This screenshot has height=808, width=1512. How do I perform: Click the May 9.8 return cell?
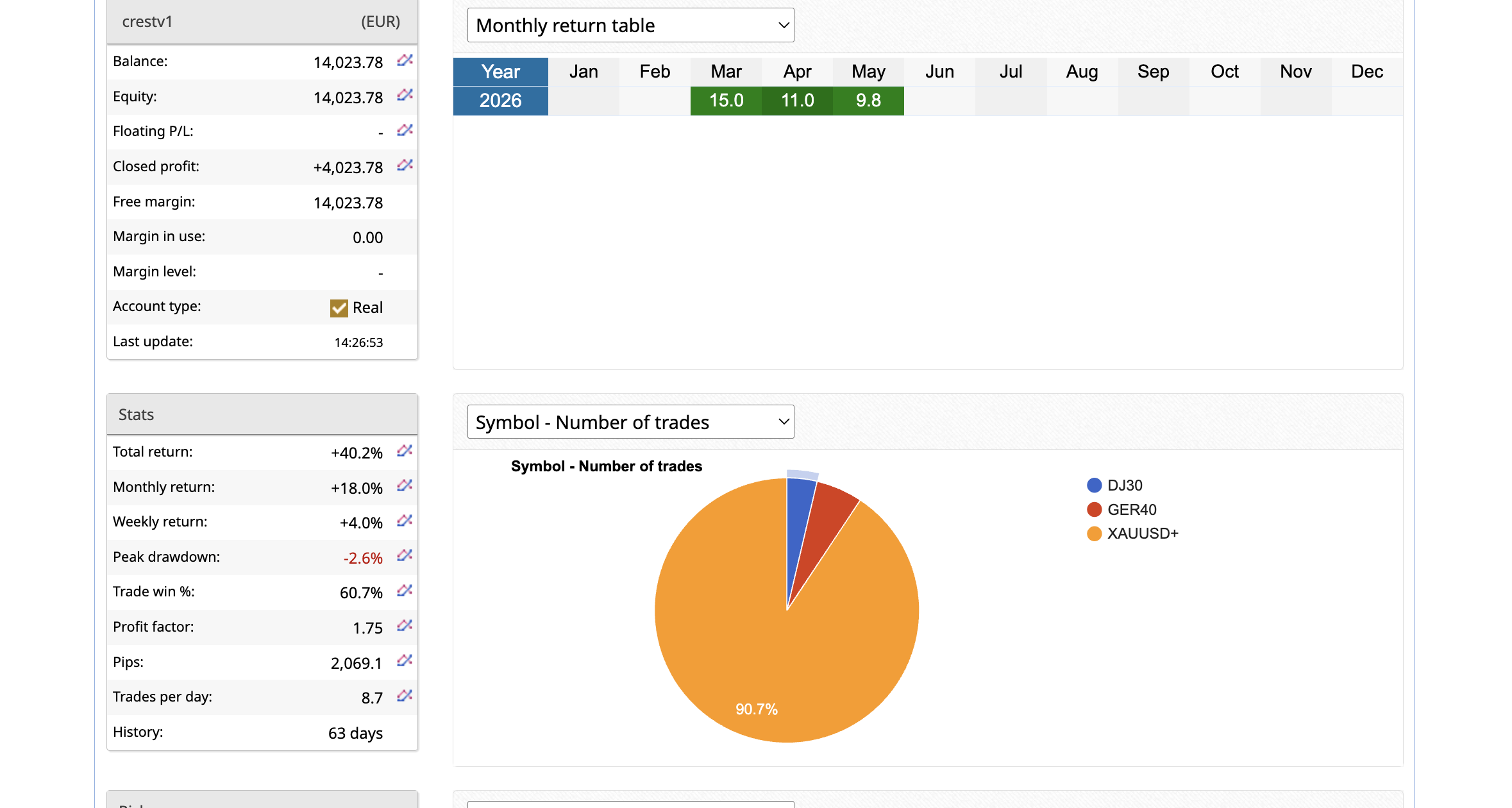pyautogui.click(x=868, y=101)
